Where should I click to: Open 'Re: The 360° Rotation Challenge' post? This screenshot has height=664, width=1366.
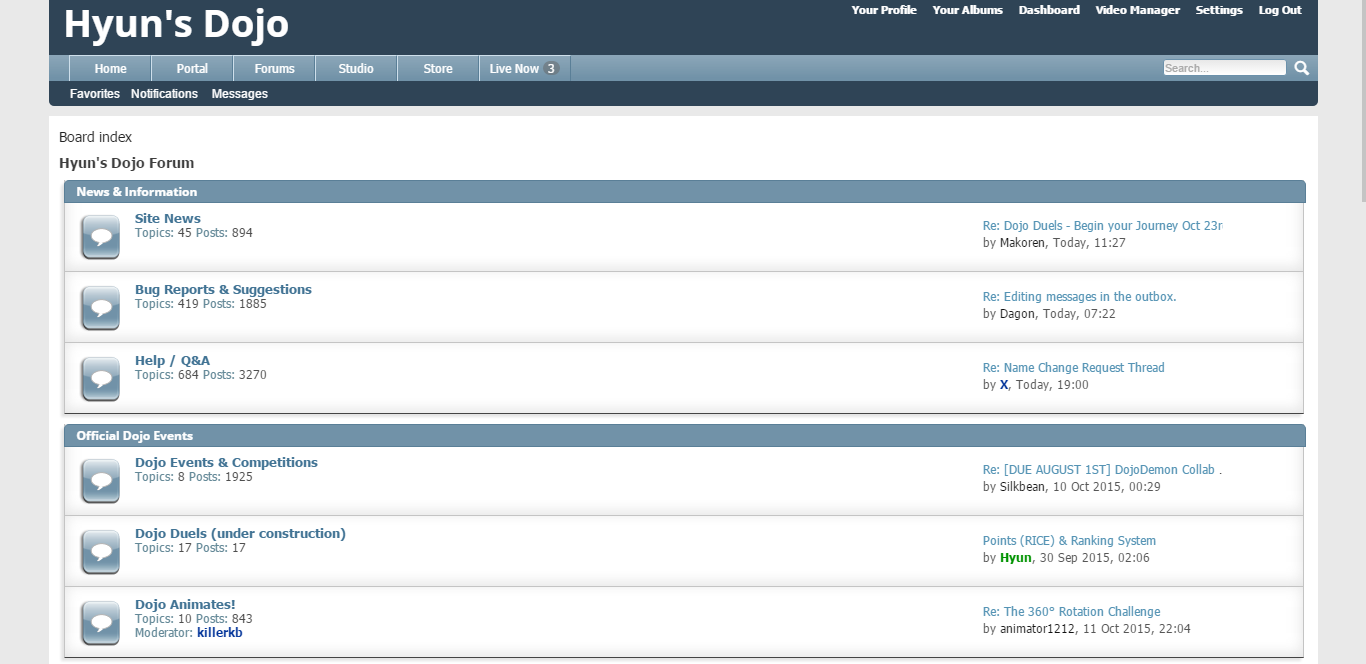1071,612
